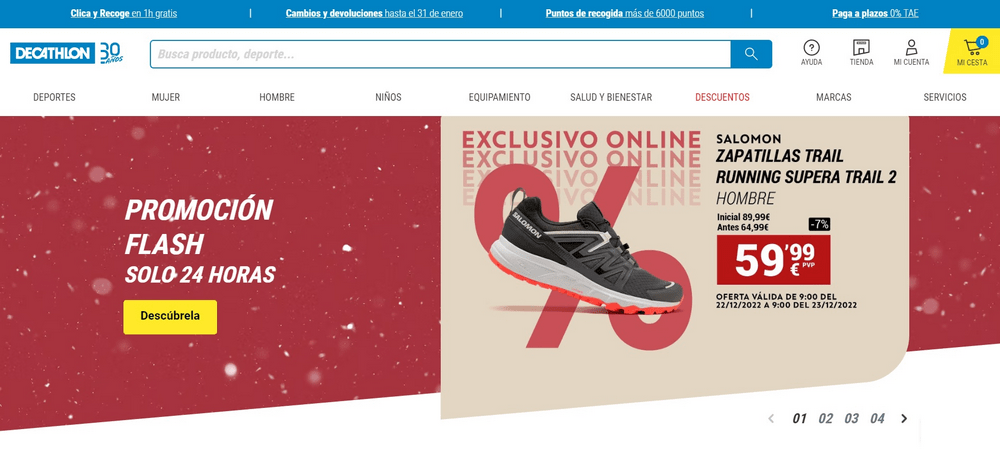The height and width of the screenshot is (450, 1000).
Task: Open the Mujer menu
Action: click(166, 98)
